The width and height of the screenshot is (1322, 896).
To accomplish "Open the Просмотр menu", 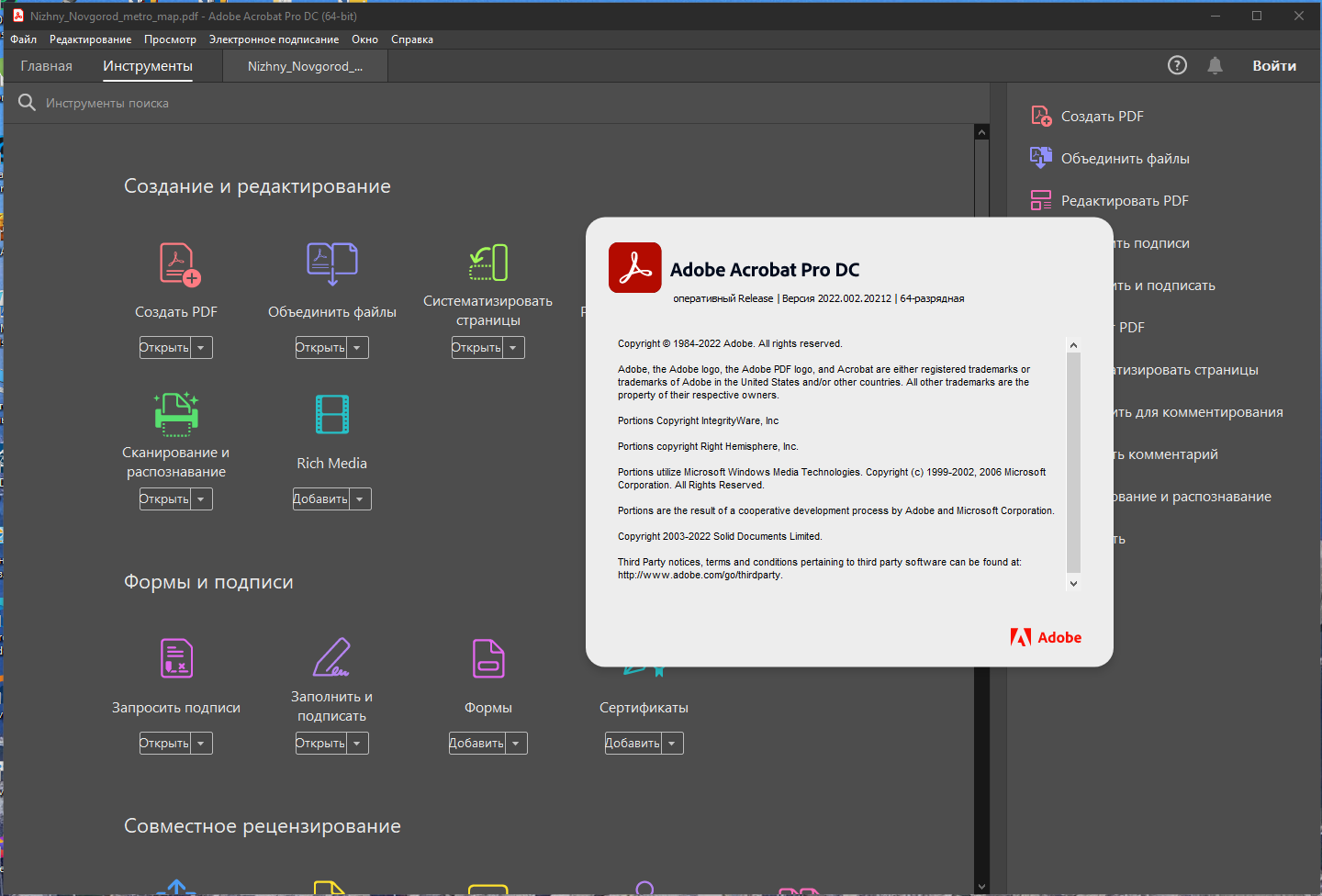I will point(170,39).
